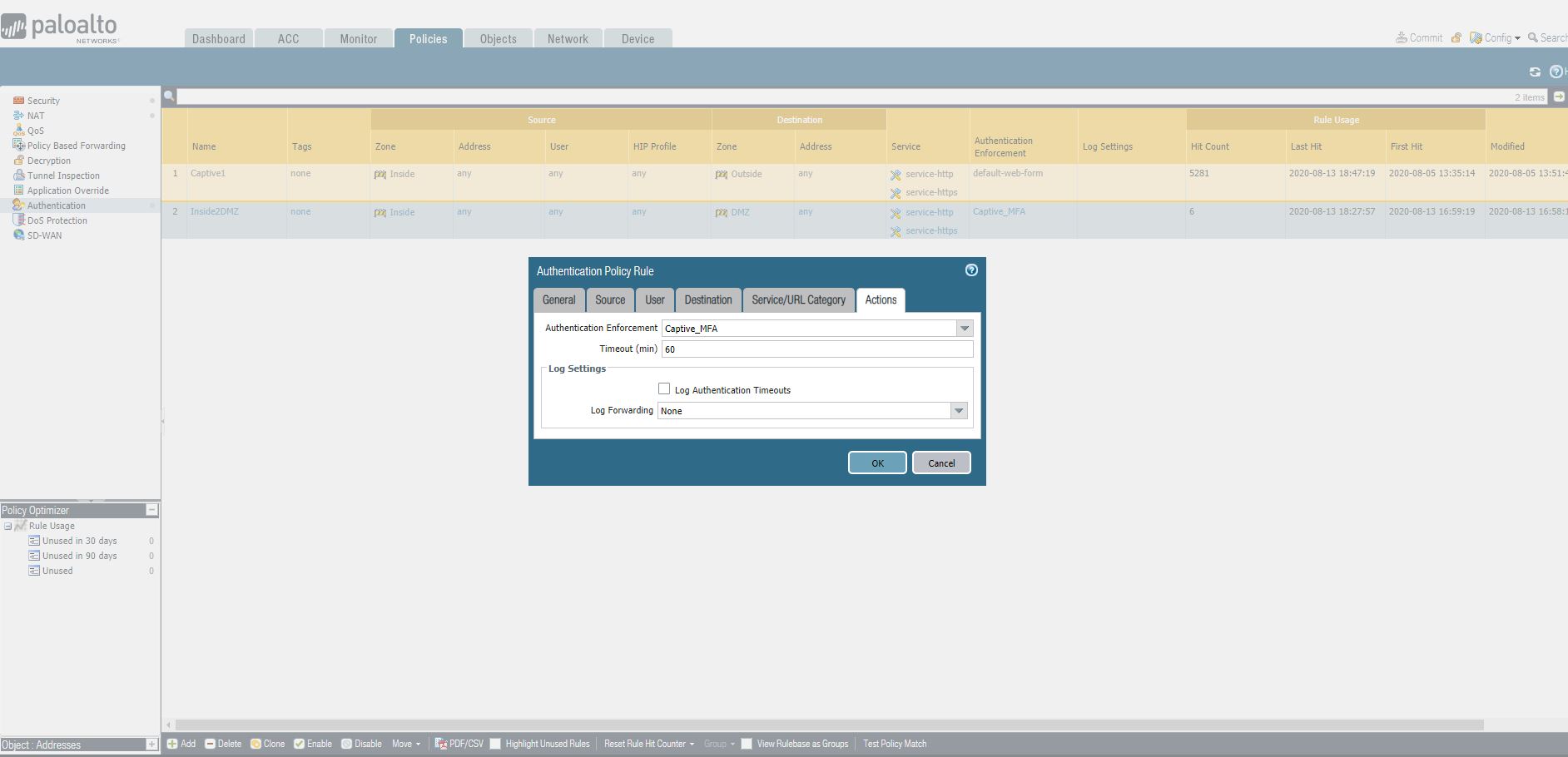
Task: Refresh the policy list
Action: [1535, 72]
